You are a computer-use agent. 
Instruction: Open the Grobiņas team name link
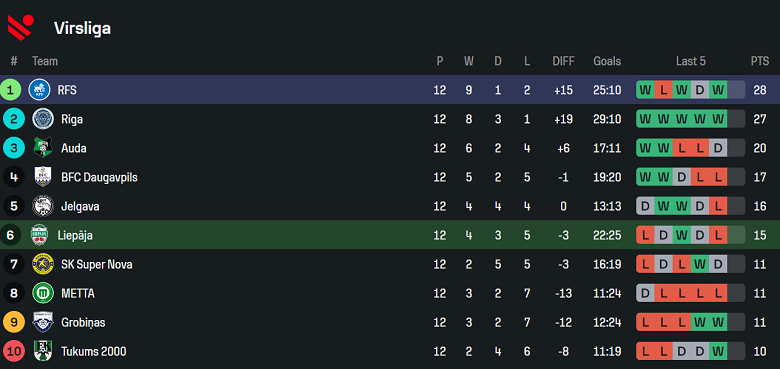pos(83,323)
